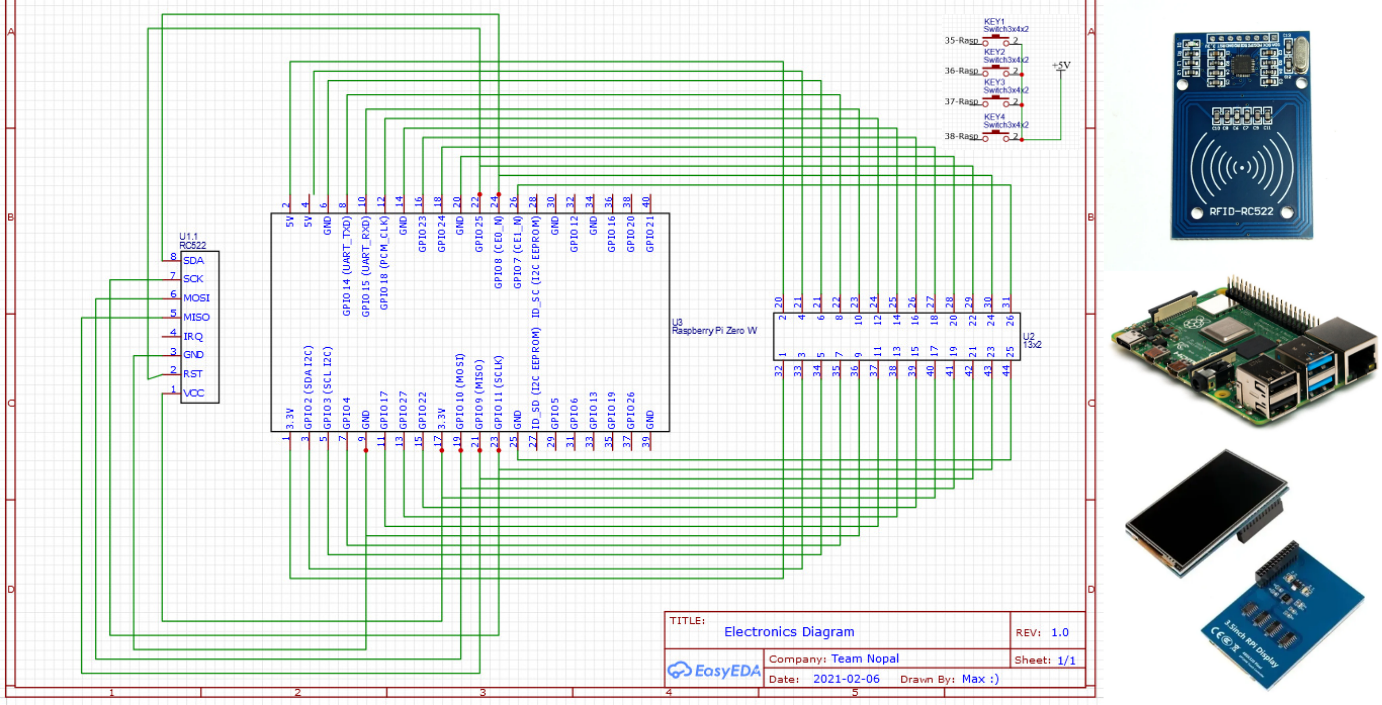Click the GPIO23 pin label
The width and height of the screenshot is (1382, 705).
tap(422, 233)
